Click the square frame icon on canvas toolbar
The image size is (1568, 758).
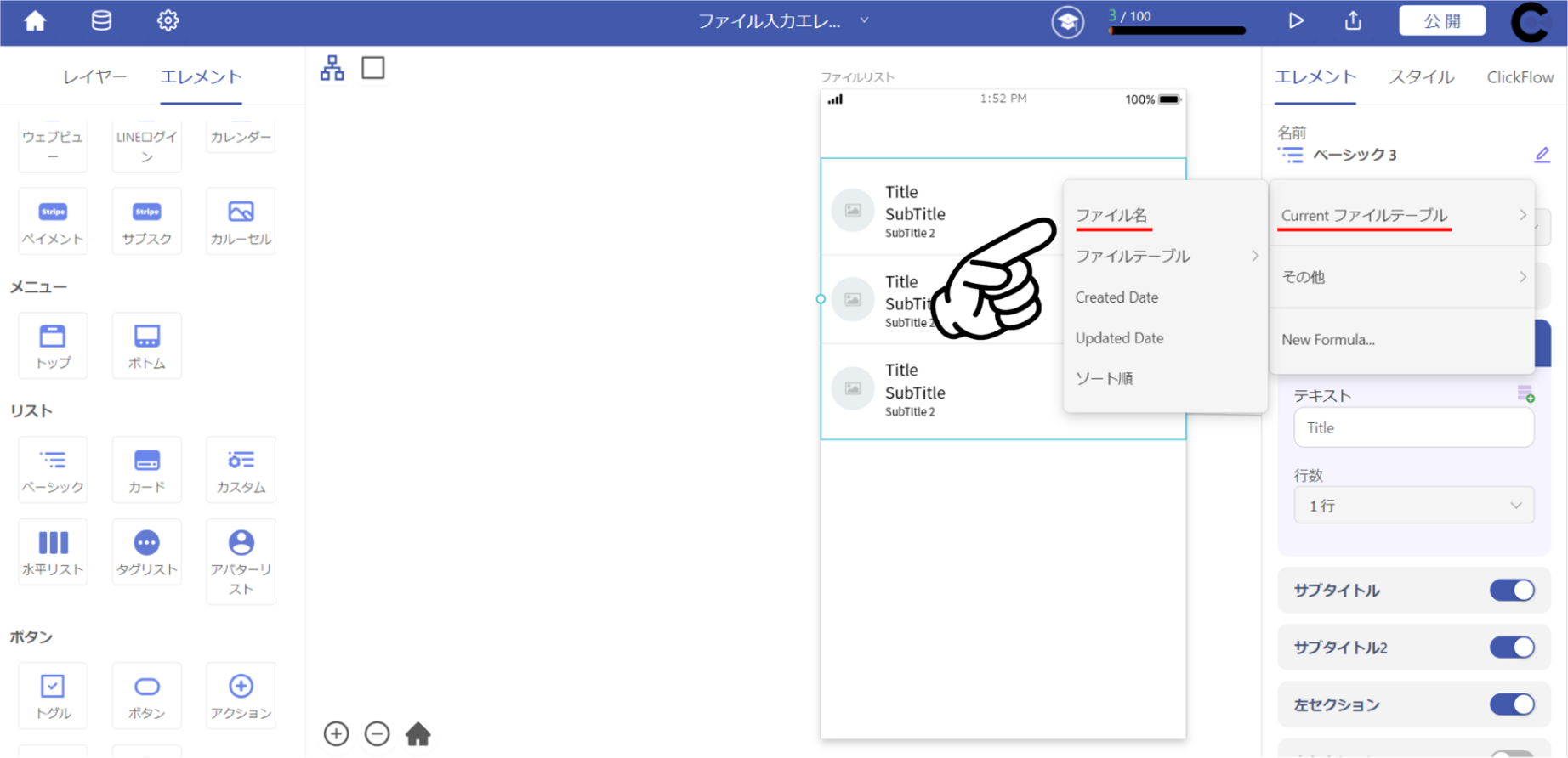click(373, 68)
